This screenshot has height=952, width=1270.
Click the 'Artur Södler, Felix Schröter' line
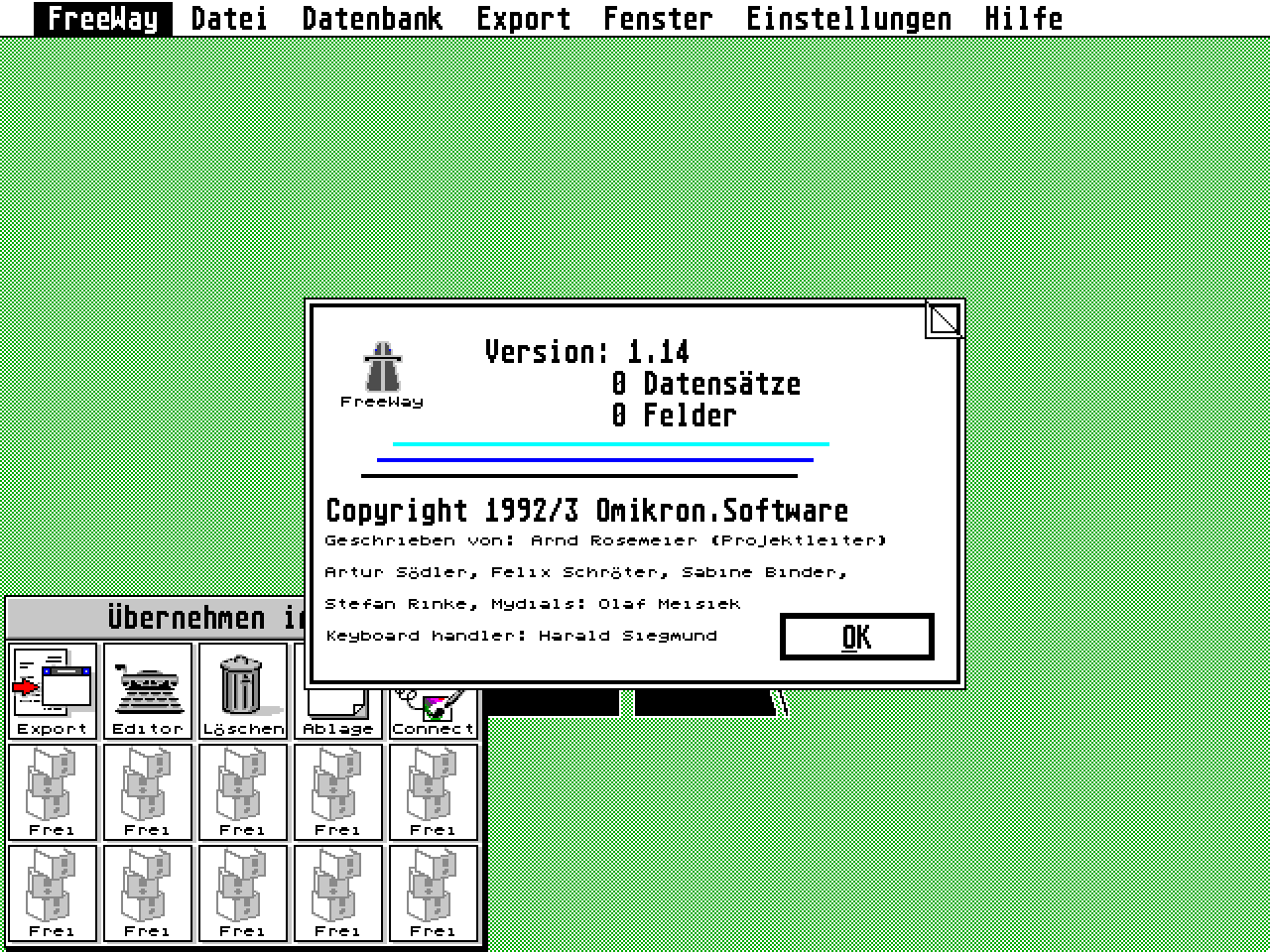pos(585,572)
